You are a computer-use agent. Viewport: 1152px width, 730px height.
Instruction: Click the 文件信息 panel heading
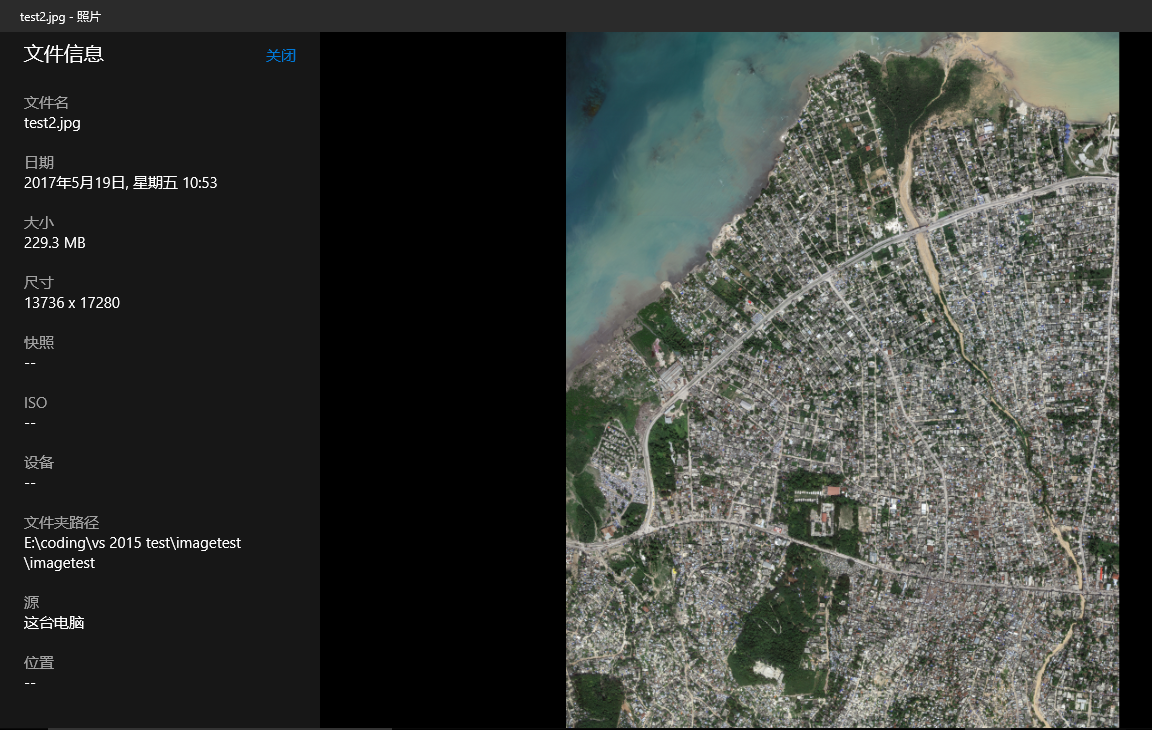(x=64, y=54)
